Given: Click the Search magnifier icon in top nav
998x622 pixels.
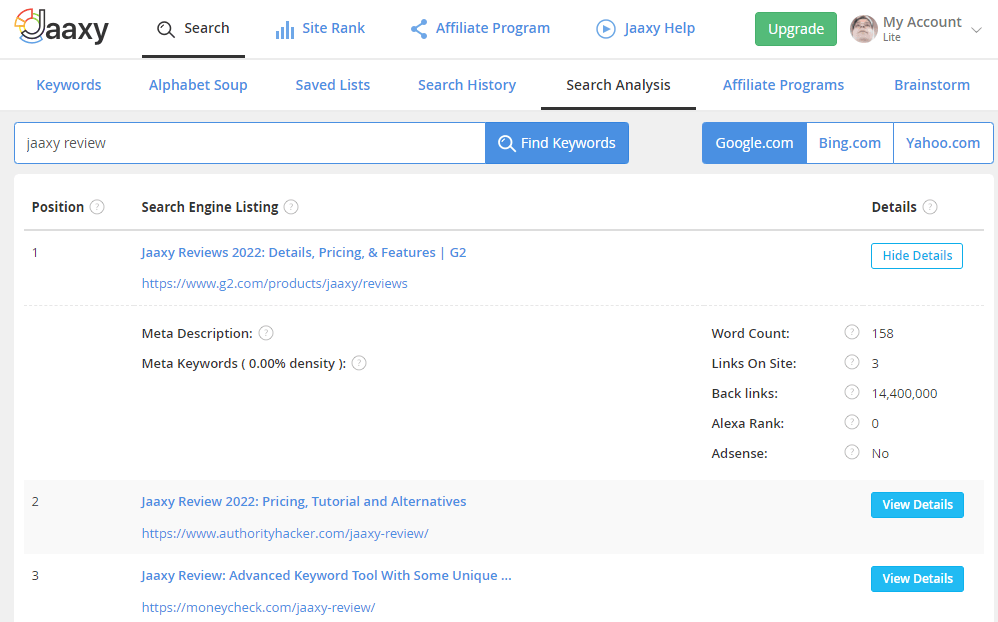Looking at the screenshot, I should (165, 29).
